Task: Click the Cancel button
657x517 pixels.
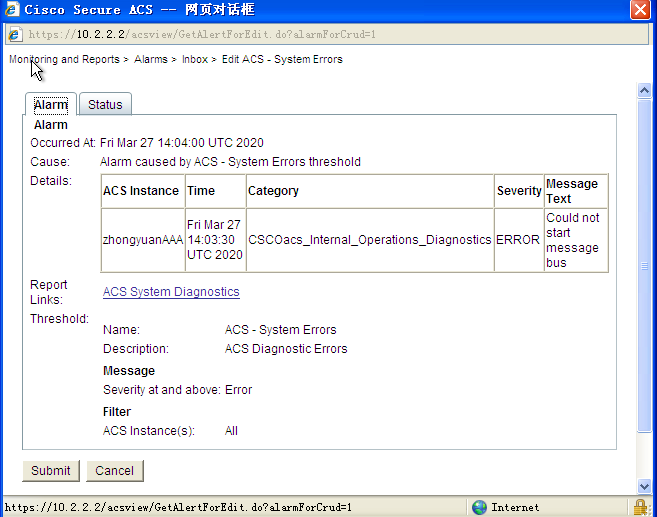Action: pyautogui.click(x=114, y=470)
